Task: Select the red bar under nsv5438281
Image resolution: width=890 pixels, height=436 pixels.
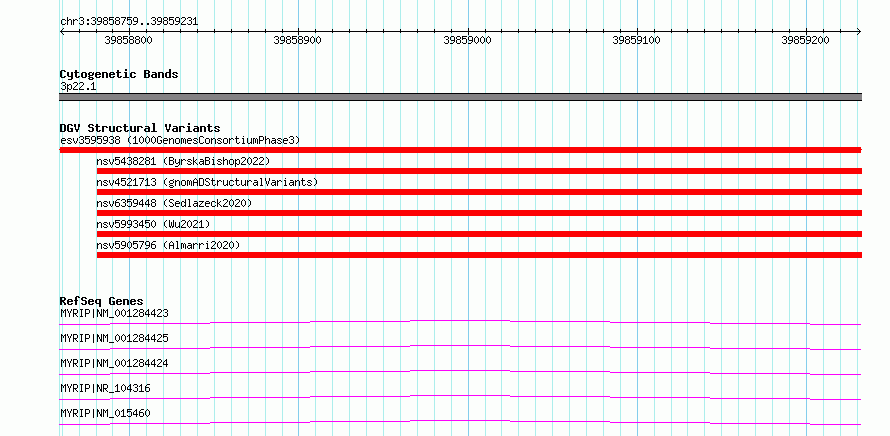Action: [479, 171]
